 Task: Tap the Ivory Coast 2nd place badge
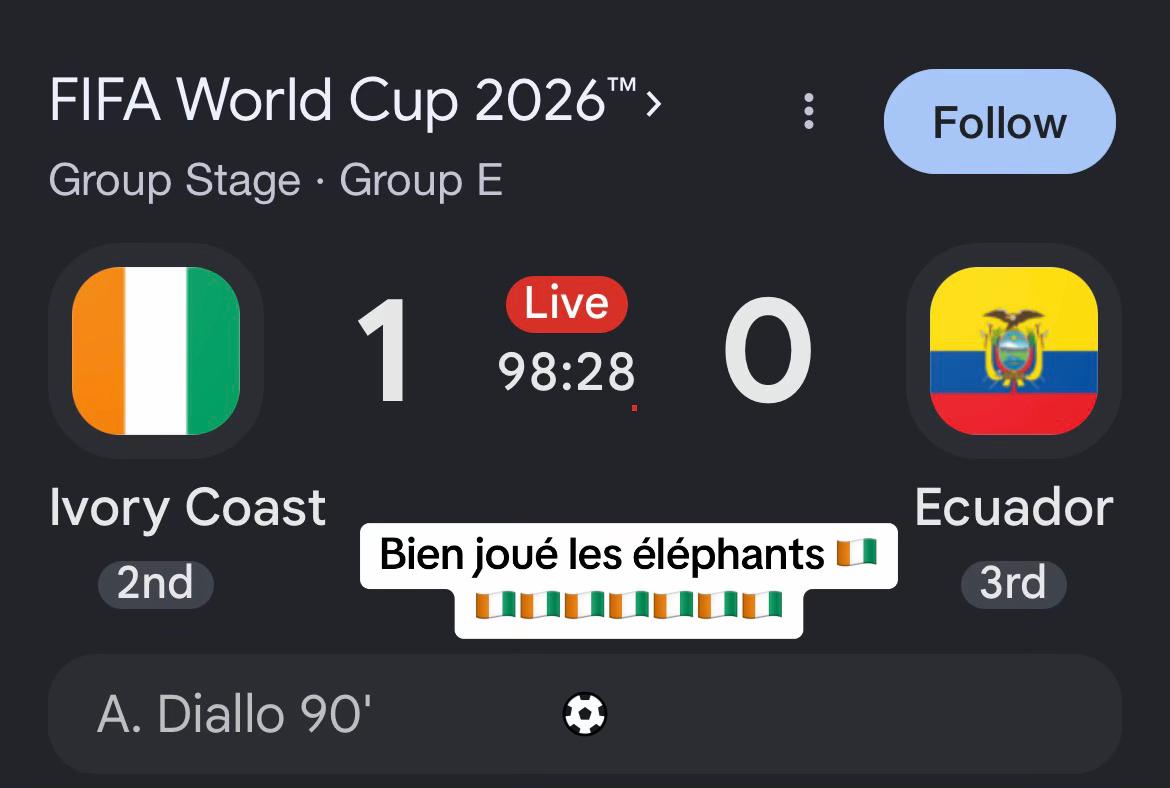point(156,583)
